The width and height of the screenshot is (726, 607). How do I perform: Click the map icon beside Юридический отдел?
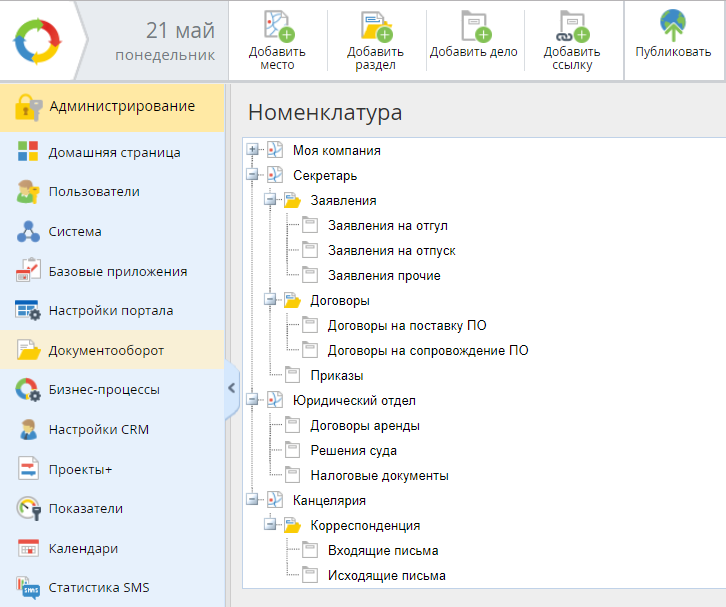click(x=275, y=400)
